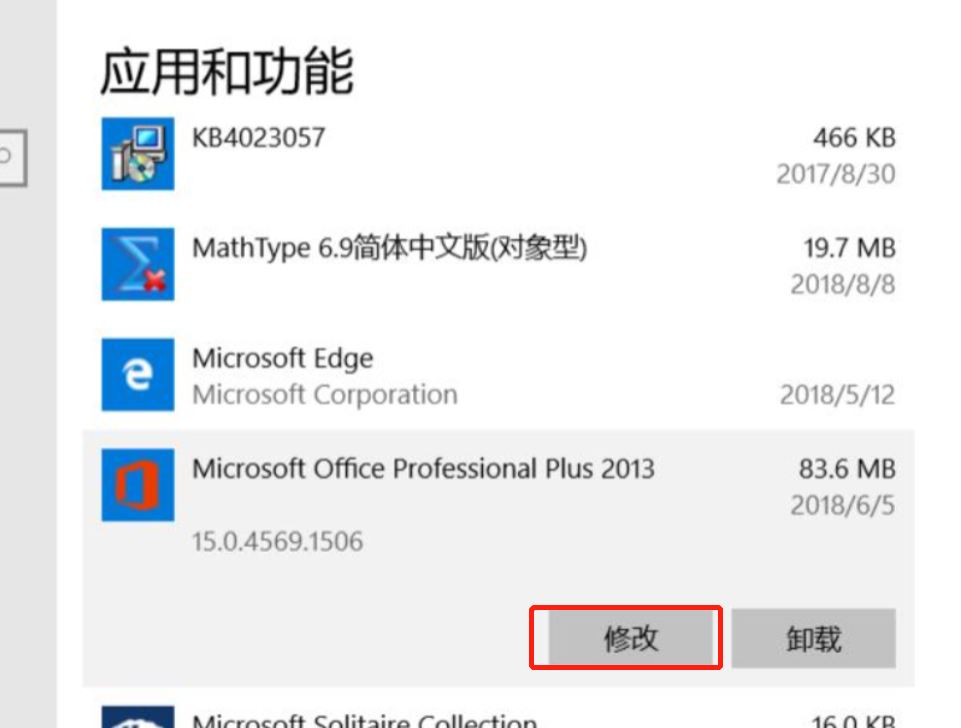This screenshot has width=961, height=728.
Task: Click the Office version number 15.0.4569.1506
Action: click(x=277, y=542)
